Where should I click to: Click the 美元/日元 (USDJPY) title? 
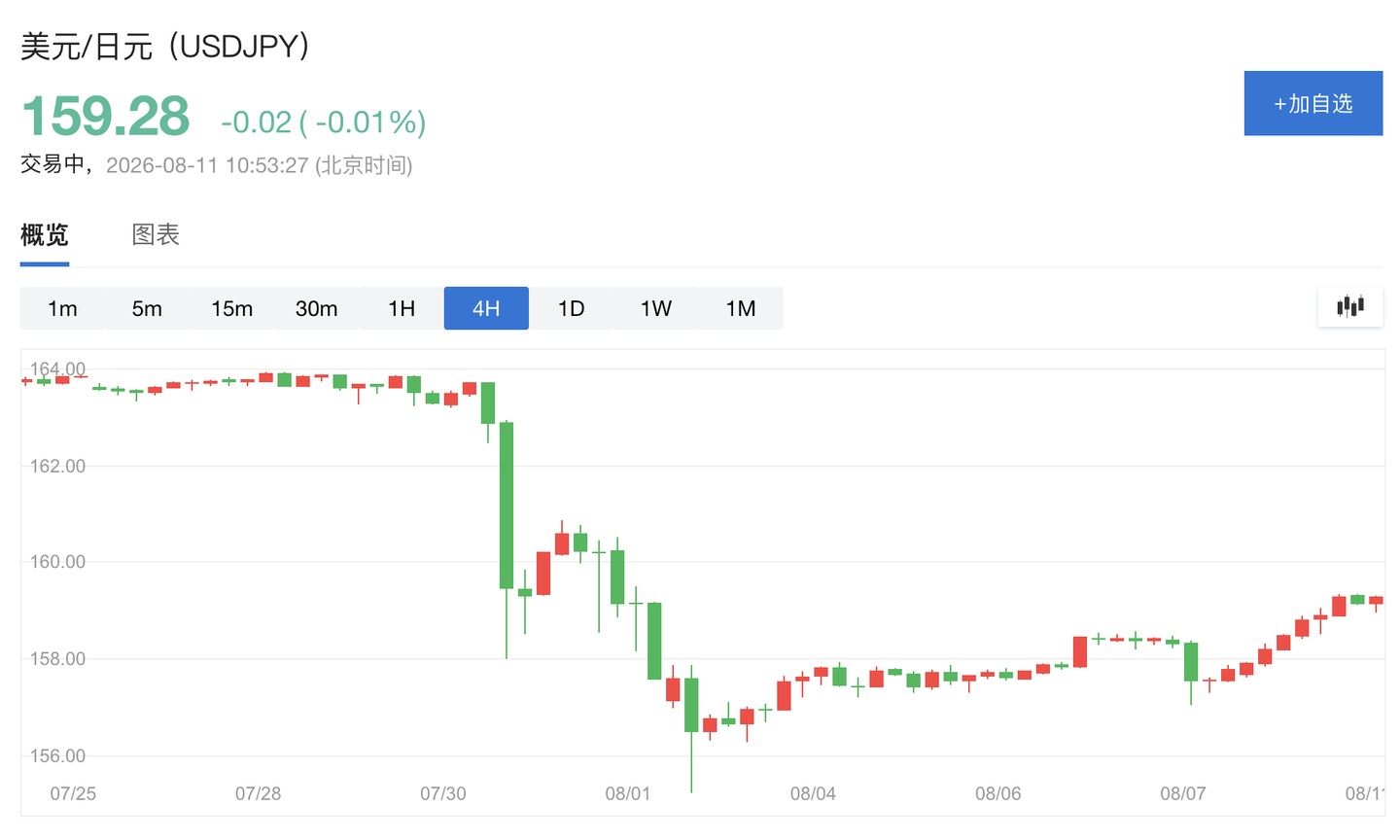[x=165, y=46]
